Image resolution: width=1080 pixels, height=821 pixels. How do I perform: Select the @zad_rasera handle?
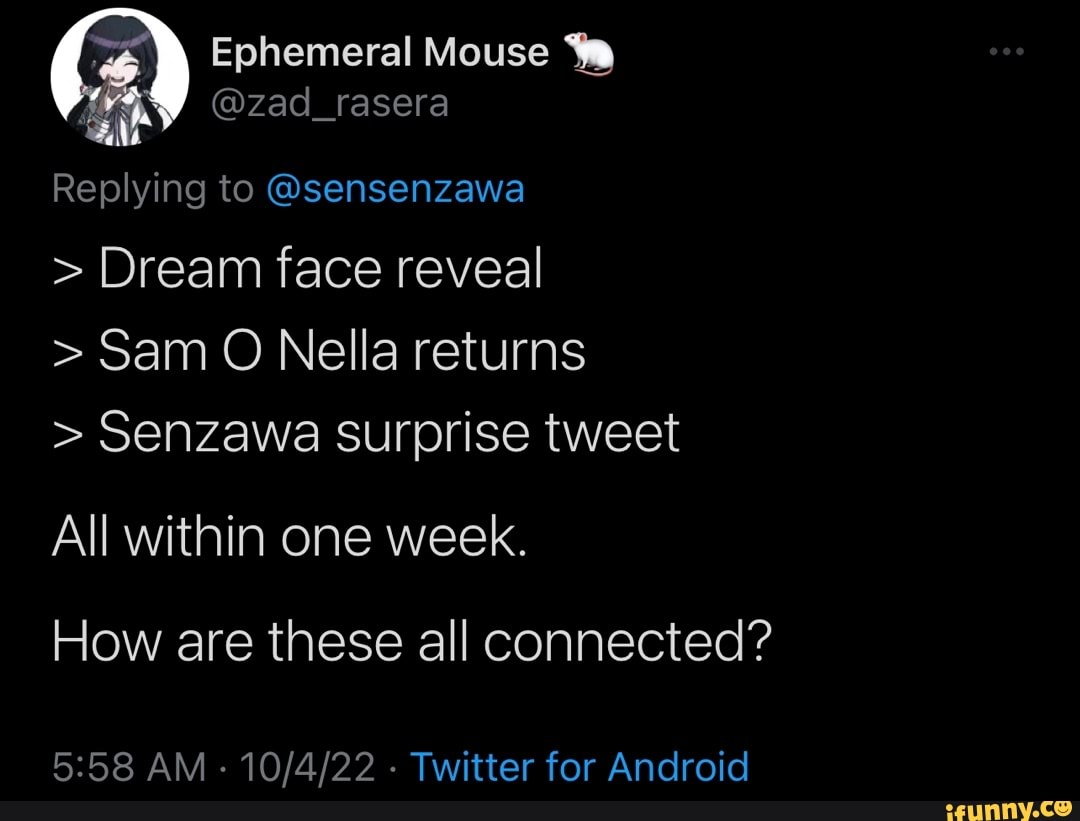(x=330, y=103)
